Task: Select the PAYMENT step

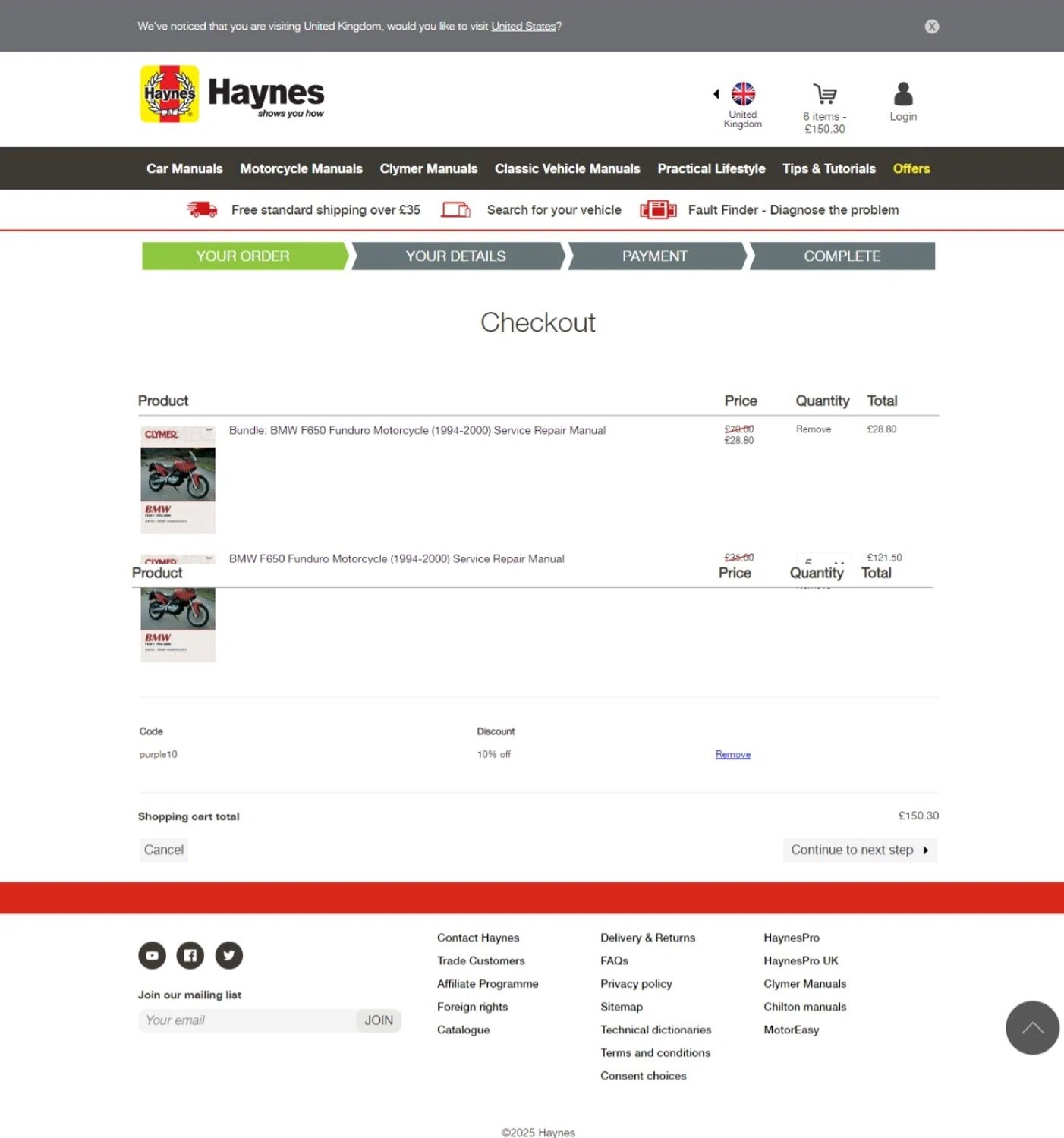Action: coord(655,256)
